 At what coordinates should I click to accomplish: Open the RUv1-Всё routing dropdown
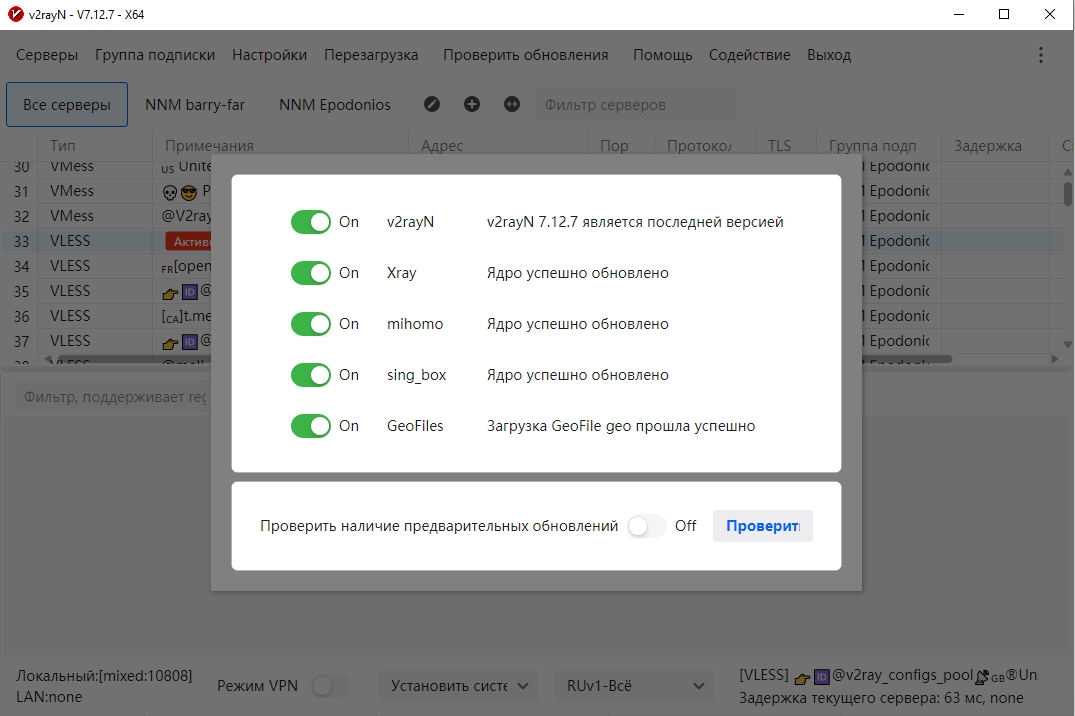coord(635,686)
